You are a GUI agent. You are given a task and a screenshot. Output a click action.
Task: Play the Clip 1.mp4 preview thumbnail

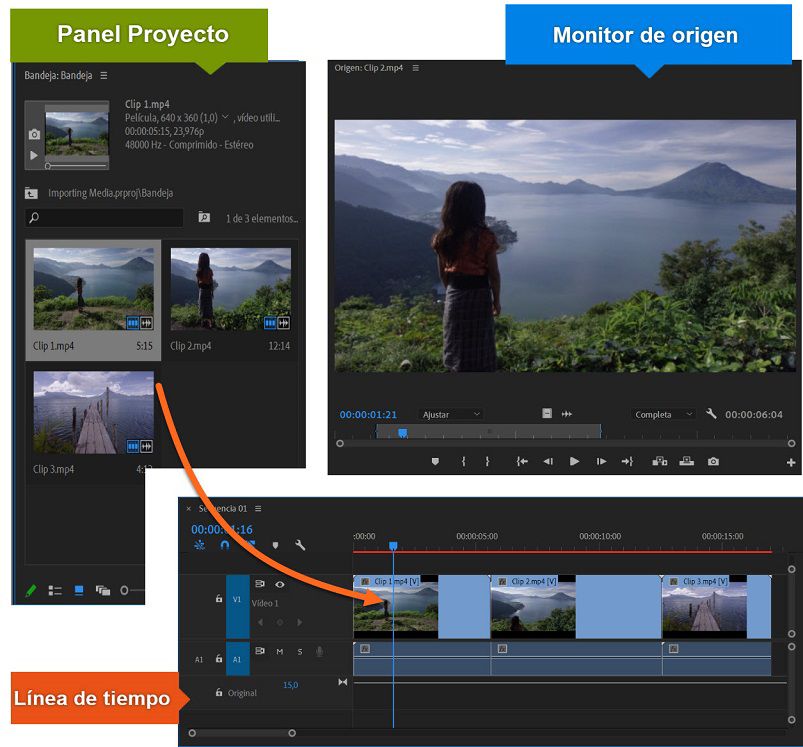34,155
